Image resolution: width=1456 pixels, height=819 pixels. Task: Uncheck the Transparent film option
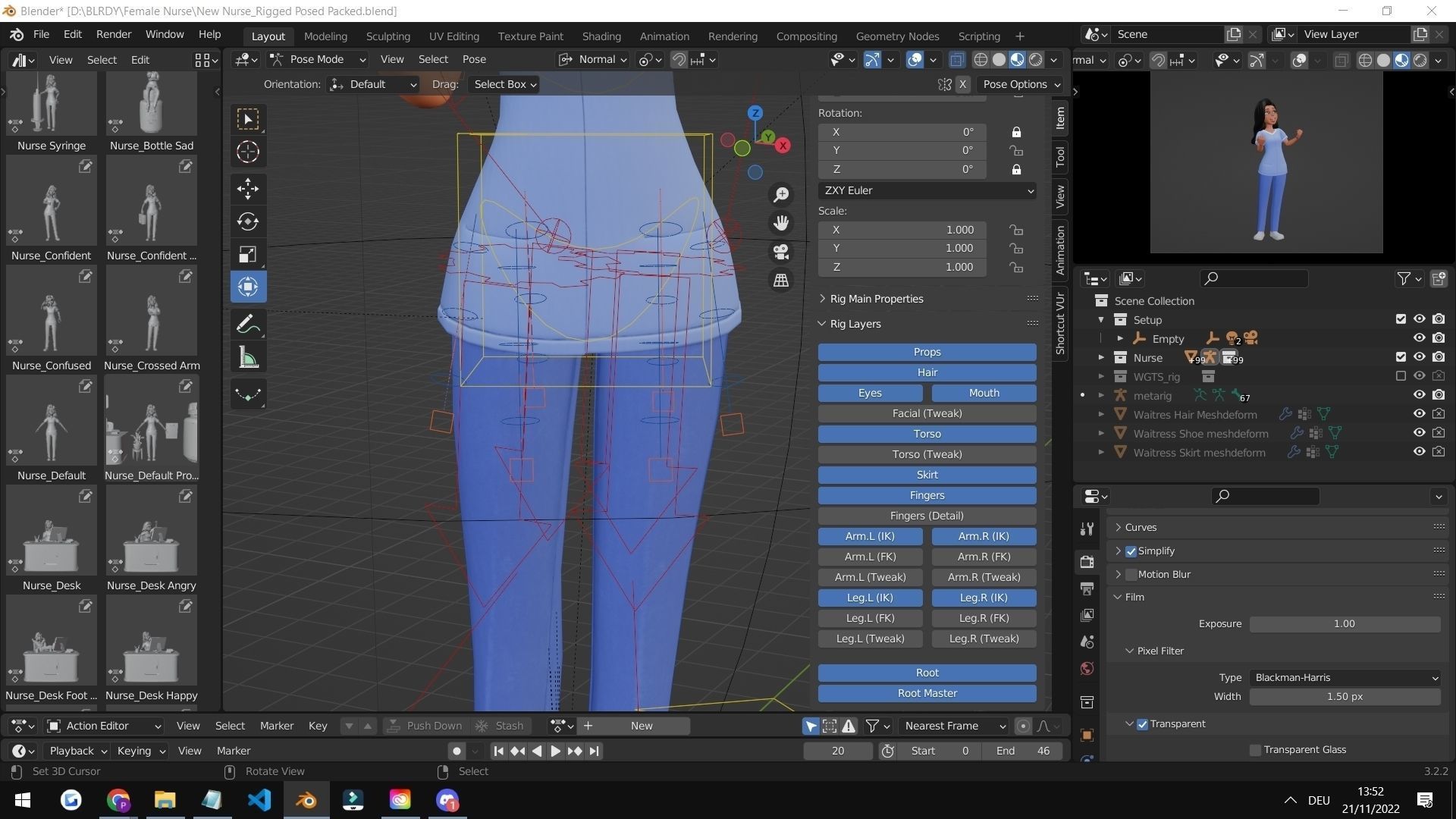point(1143,724)
